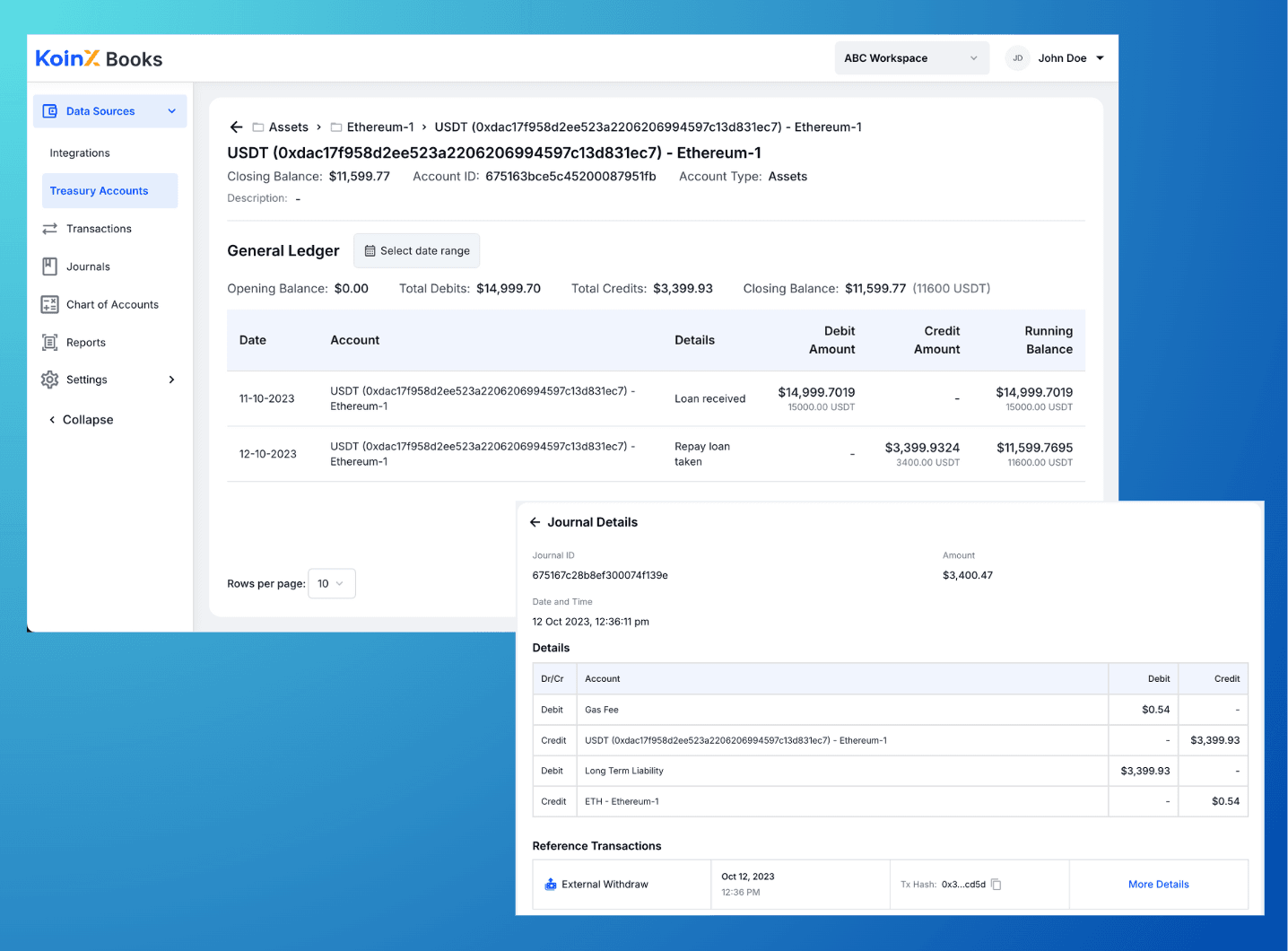Collapse the Data Sources section chevron

point(171,111)
